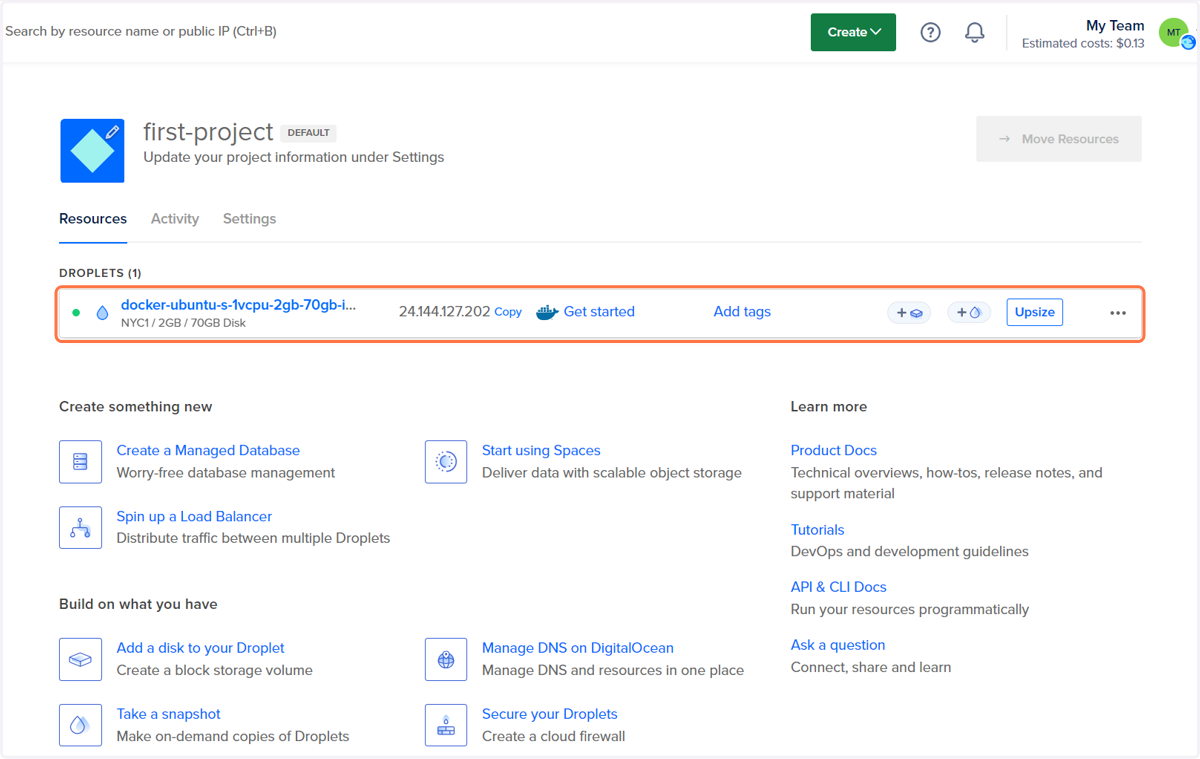Viewport: 1200px width, 759px height.
Task: Click the DNS globe icon
Action: click(x=446, y=659)
